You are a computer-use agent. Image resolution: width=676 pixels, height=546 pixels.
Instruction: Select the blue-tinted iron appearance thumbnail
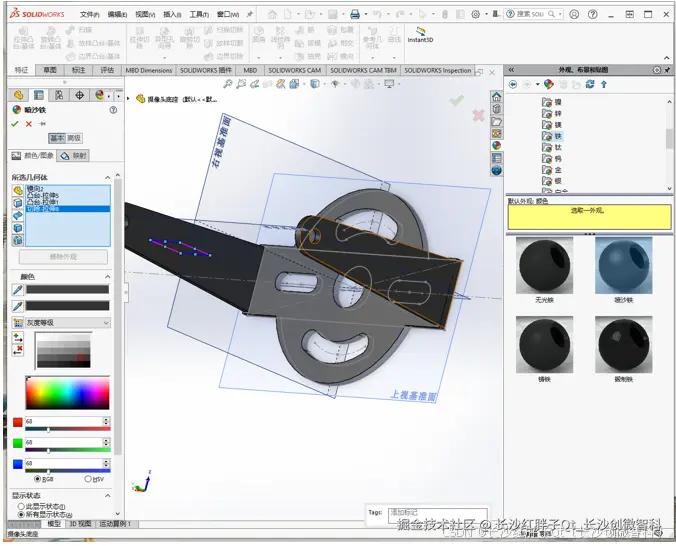point(623,265)
